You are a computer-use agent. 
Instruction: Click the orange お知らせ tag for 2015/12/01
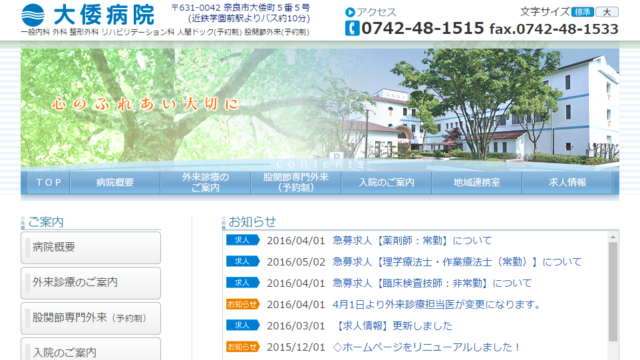pyautogui.click(x=242, y=347)
